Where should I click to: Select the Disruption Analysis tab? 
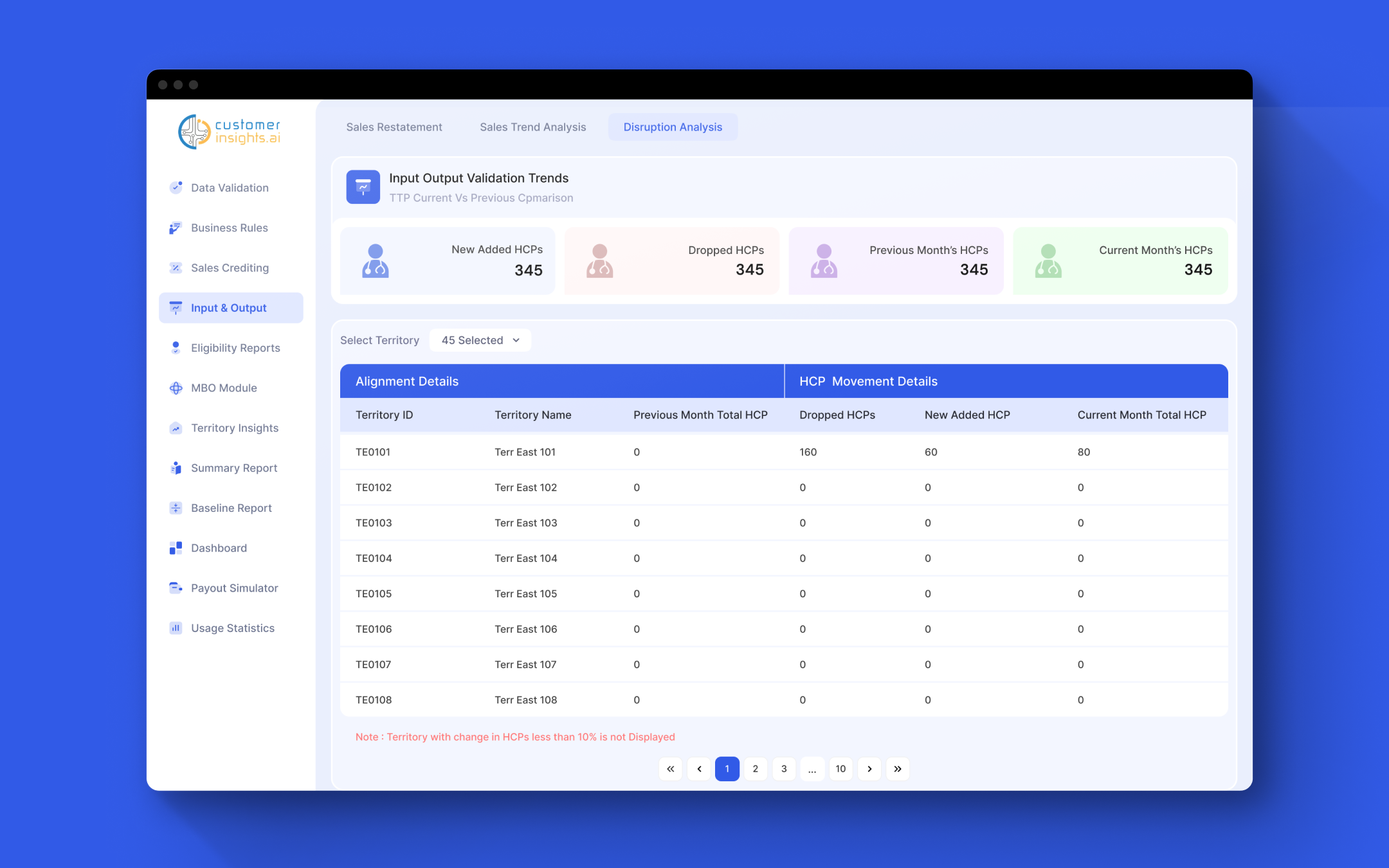tap(673, 127)
